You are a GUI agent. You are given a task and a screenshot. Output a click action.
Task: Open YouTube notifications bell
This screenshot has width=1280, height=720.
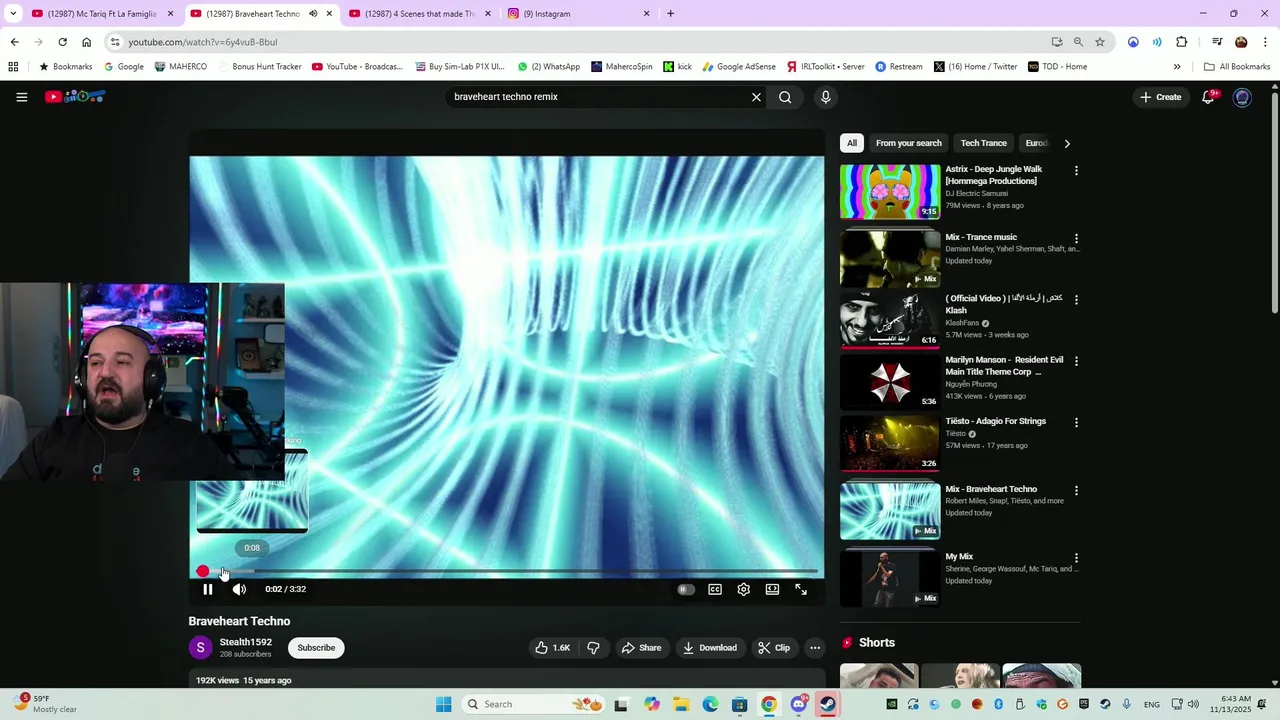[x=1208, y=97]
